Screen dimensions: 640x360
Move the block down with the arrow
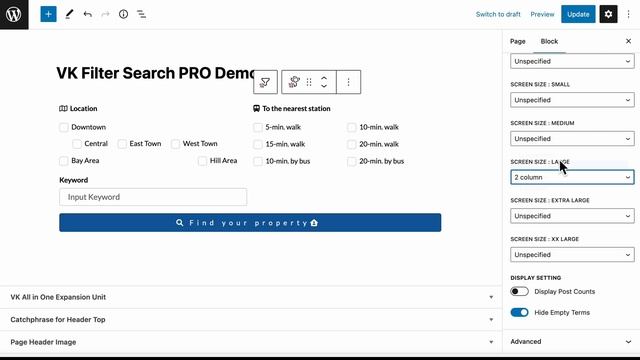(324, 86)
